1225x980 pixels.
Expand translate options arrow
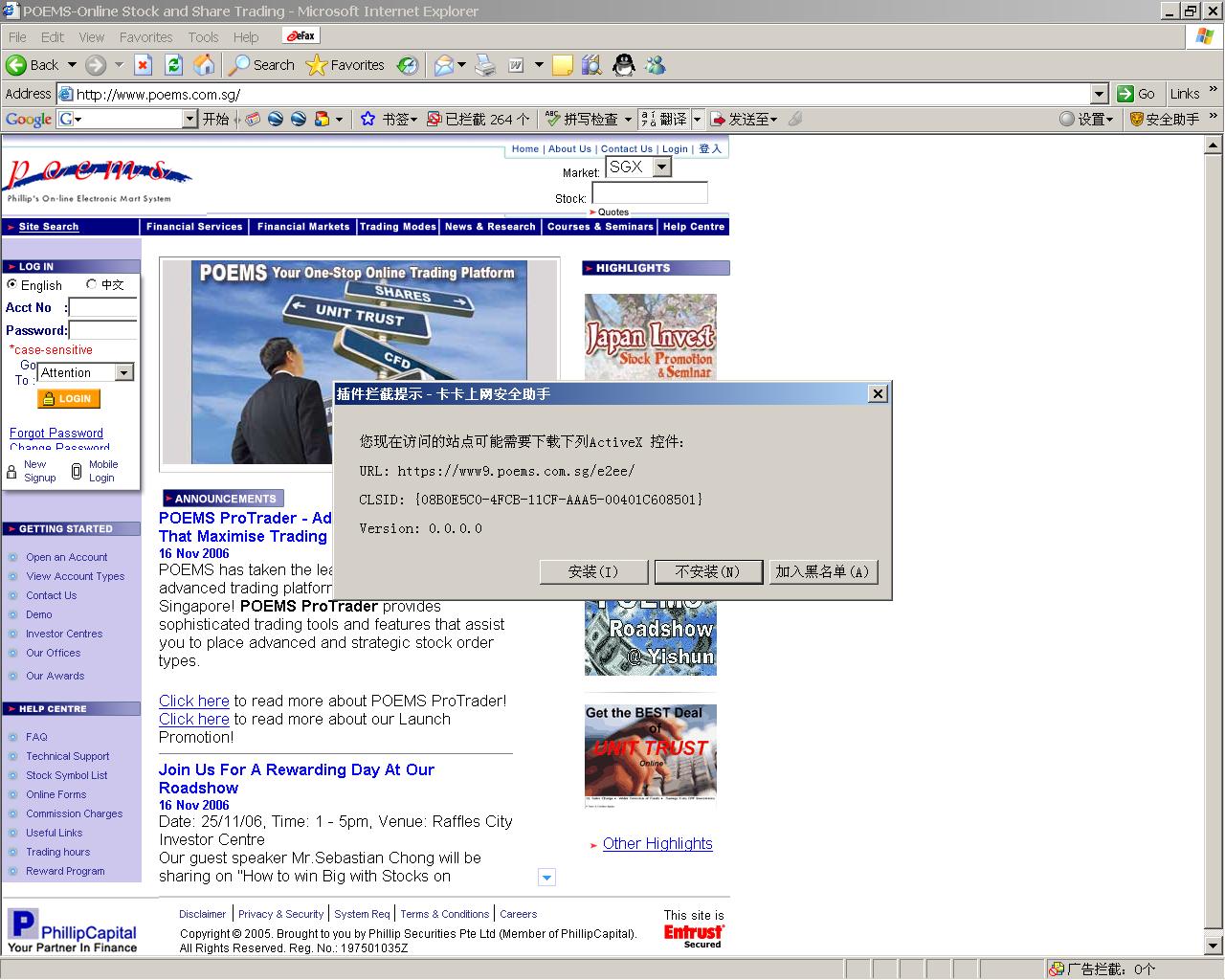tap(697, 120)
